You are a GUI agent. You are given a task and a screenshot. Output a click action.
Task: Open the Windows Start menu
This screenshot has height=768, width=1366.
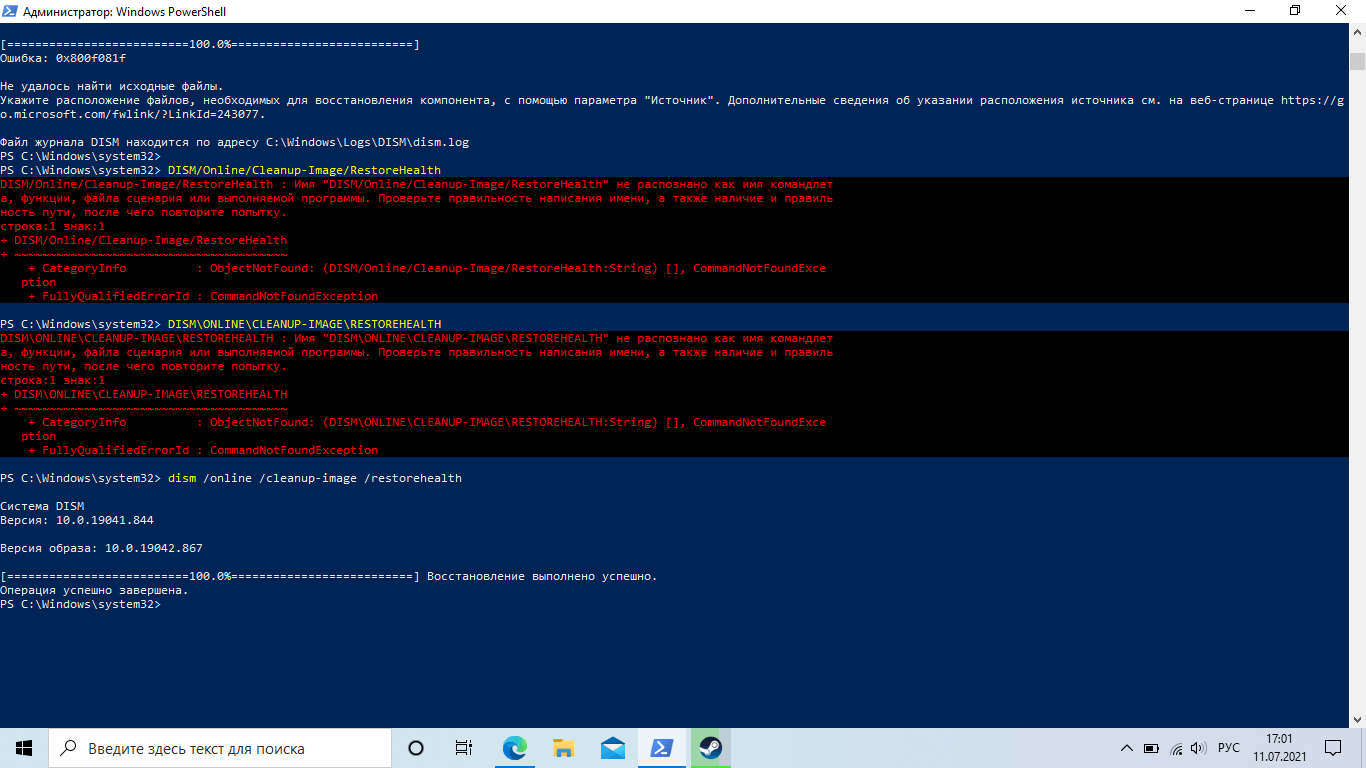24,748
